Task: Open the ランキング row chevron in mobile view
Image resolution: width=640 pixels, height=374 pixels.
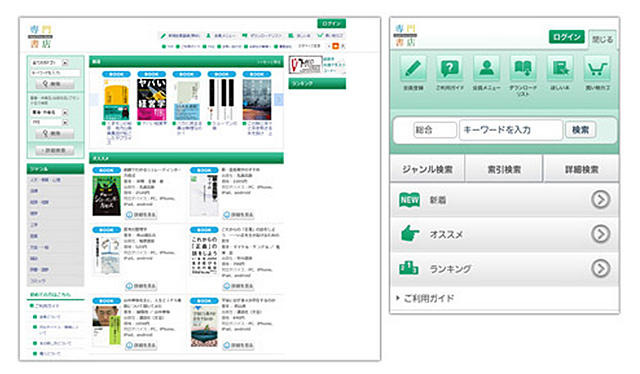Action: point(600,268)
